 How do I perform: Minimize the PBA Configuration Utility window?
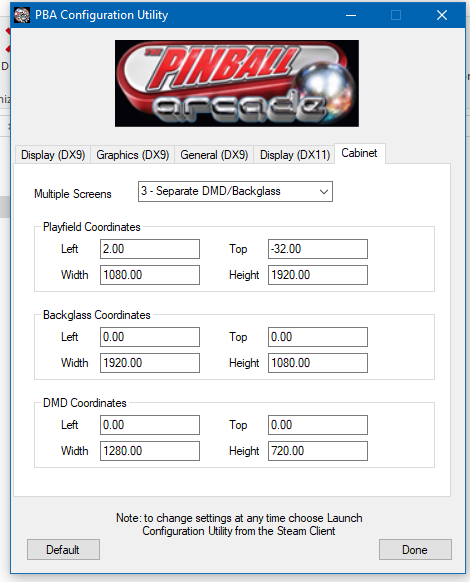[351, 15]
